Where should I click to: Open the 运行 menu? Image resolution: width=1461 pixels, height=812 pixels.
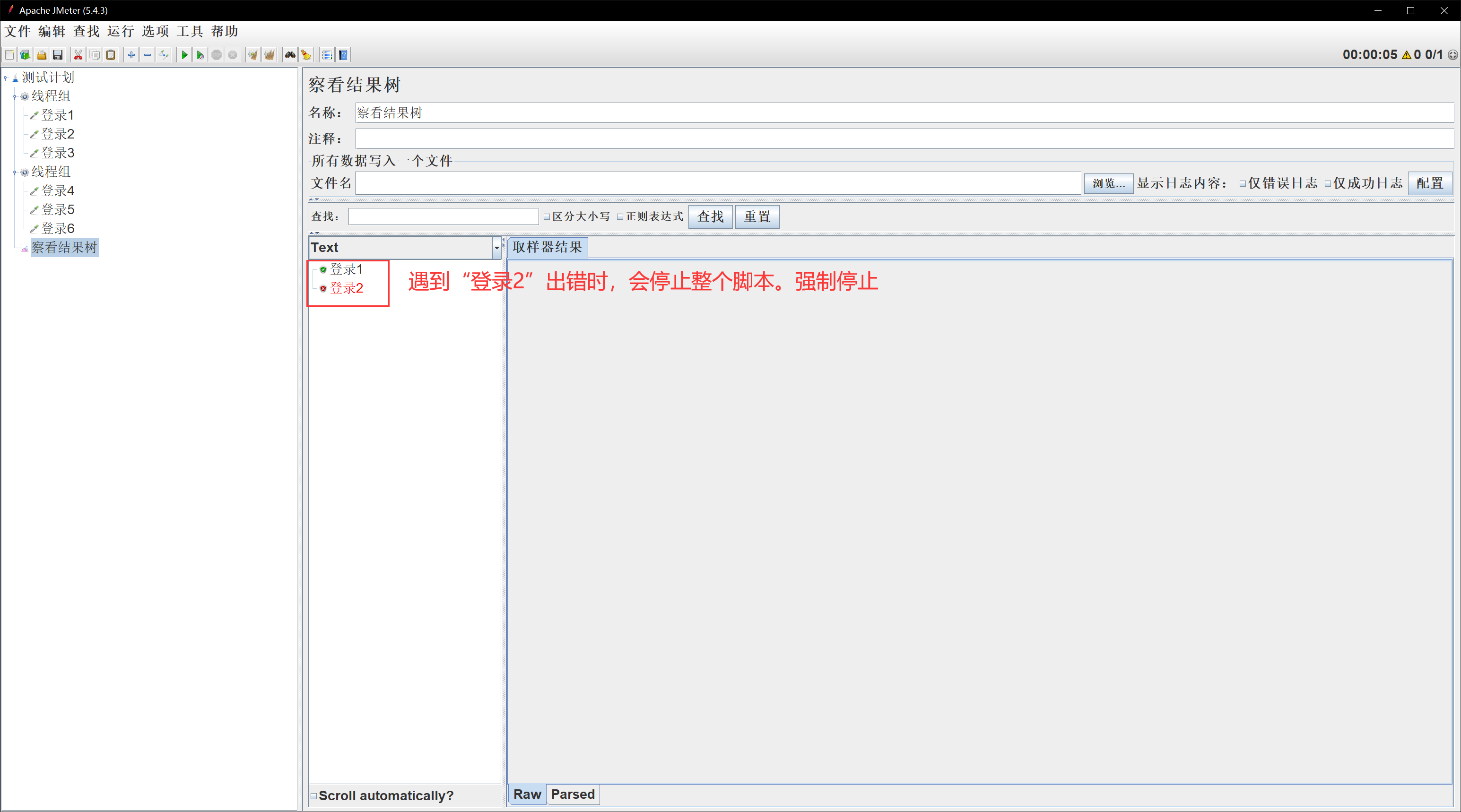120,31
